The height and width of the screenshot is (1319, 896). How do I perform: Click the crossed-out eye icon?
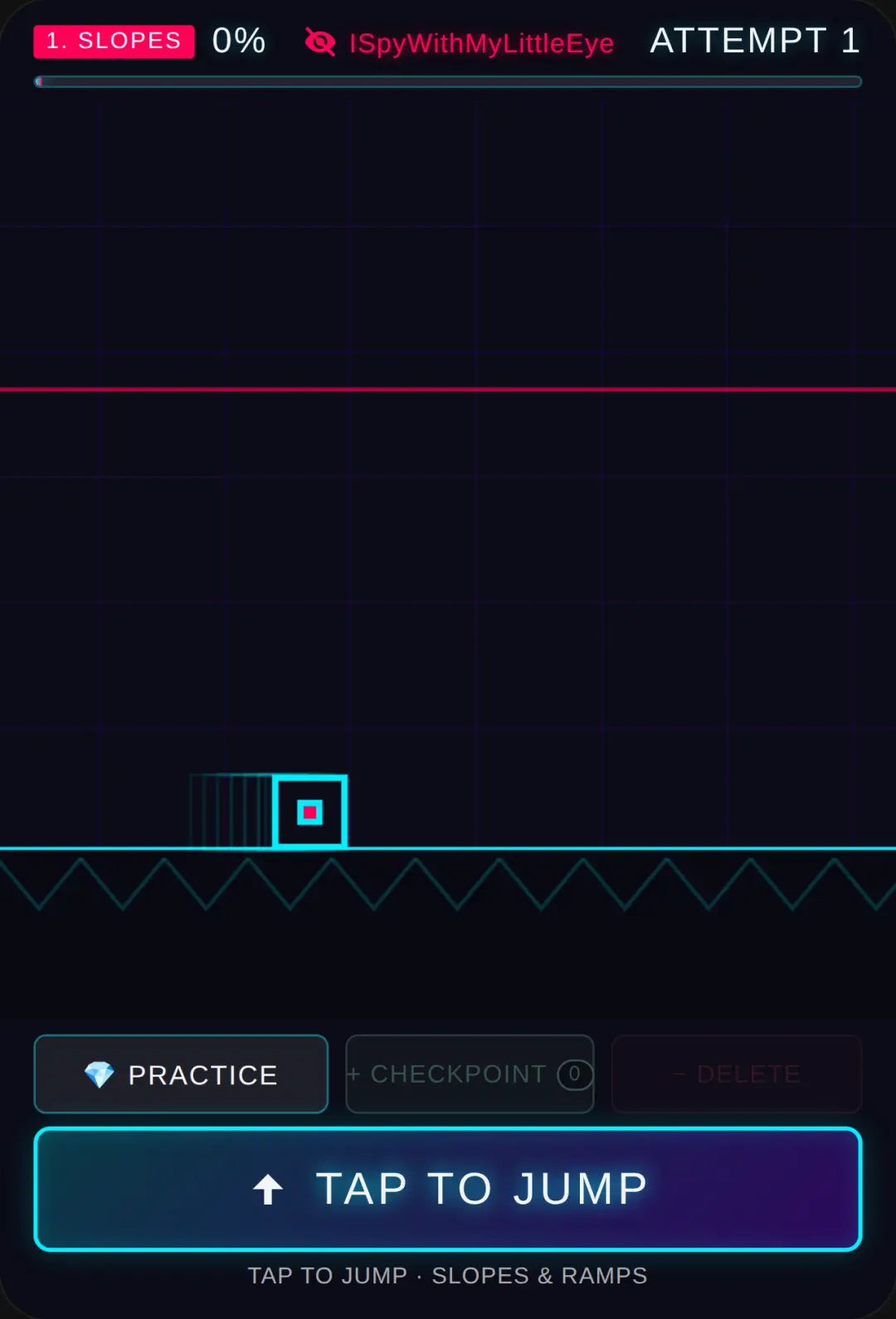tap(319, 41)
